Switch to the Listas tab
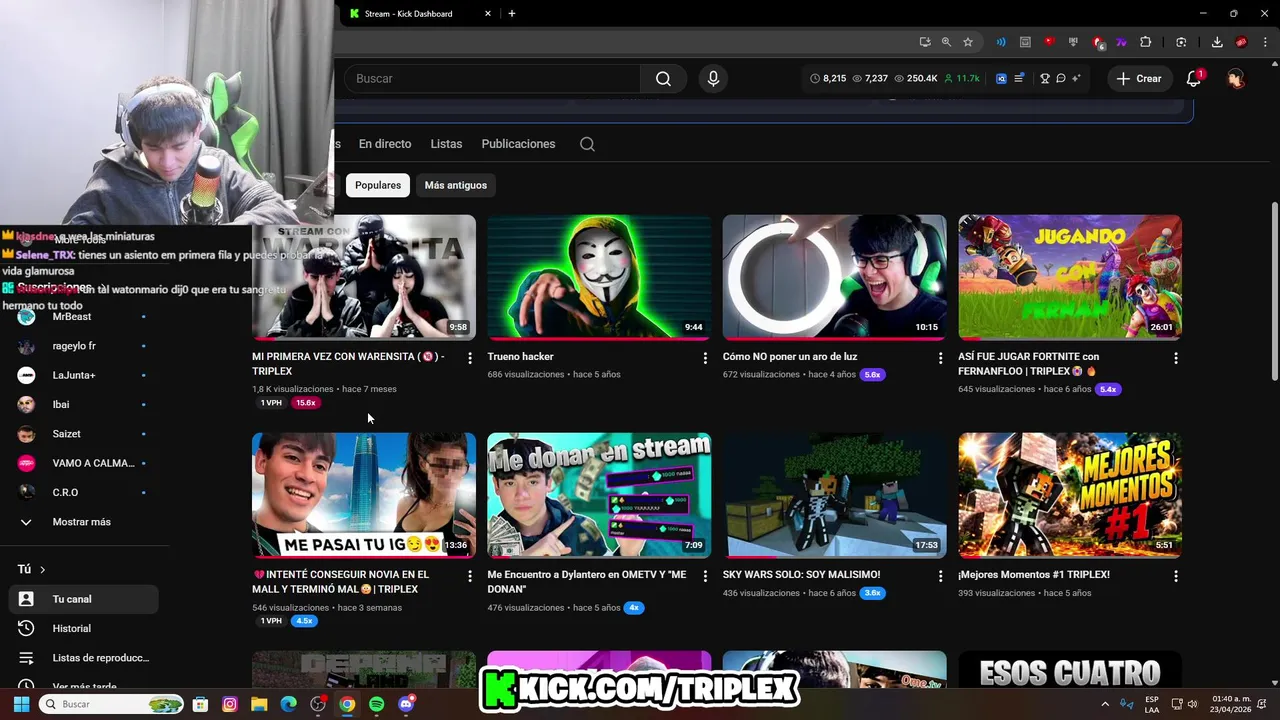 (446, 144)
